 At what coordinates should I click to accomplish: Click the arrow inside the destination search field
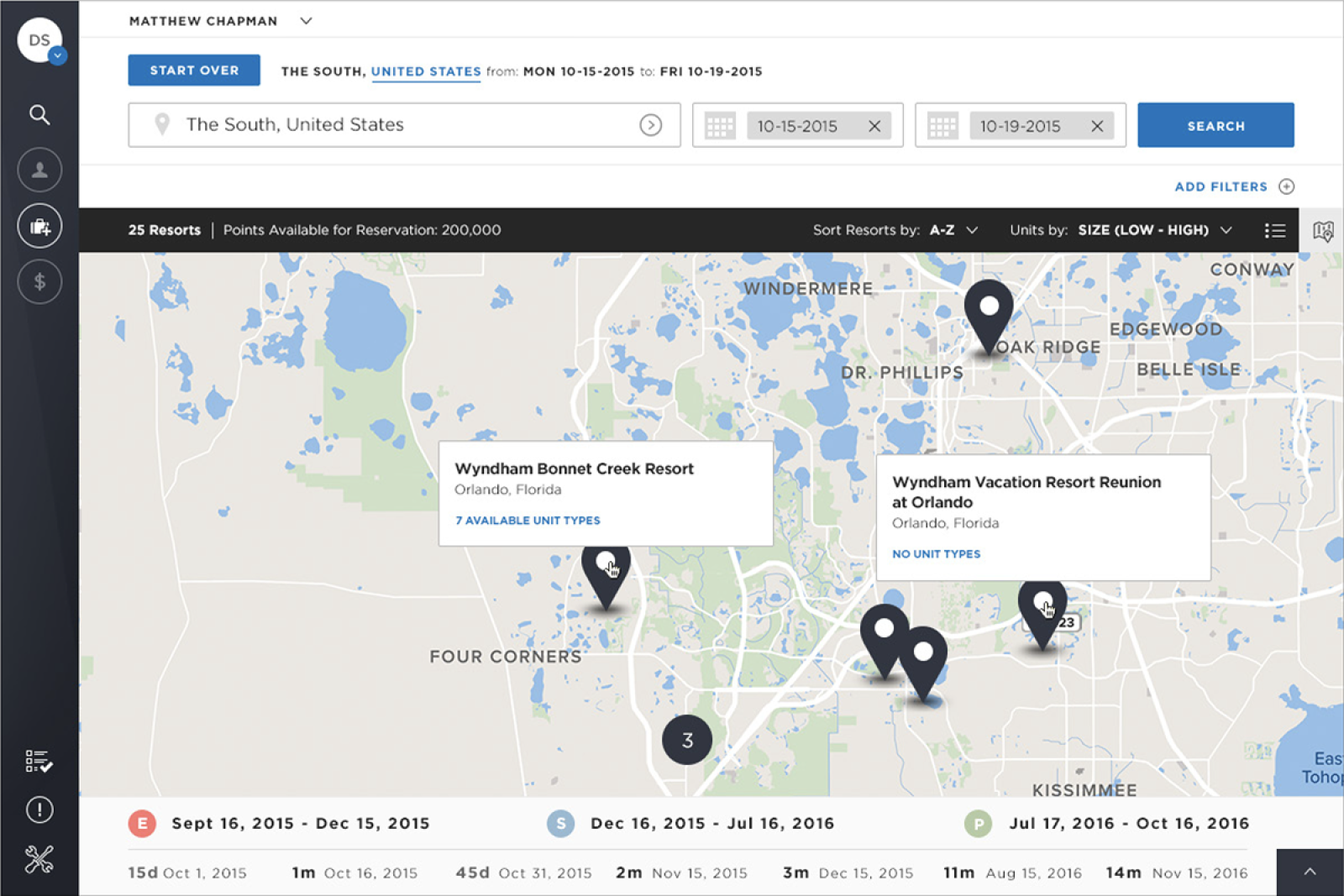click(651, 124)
